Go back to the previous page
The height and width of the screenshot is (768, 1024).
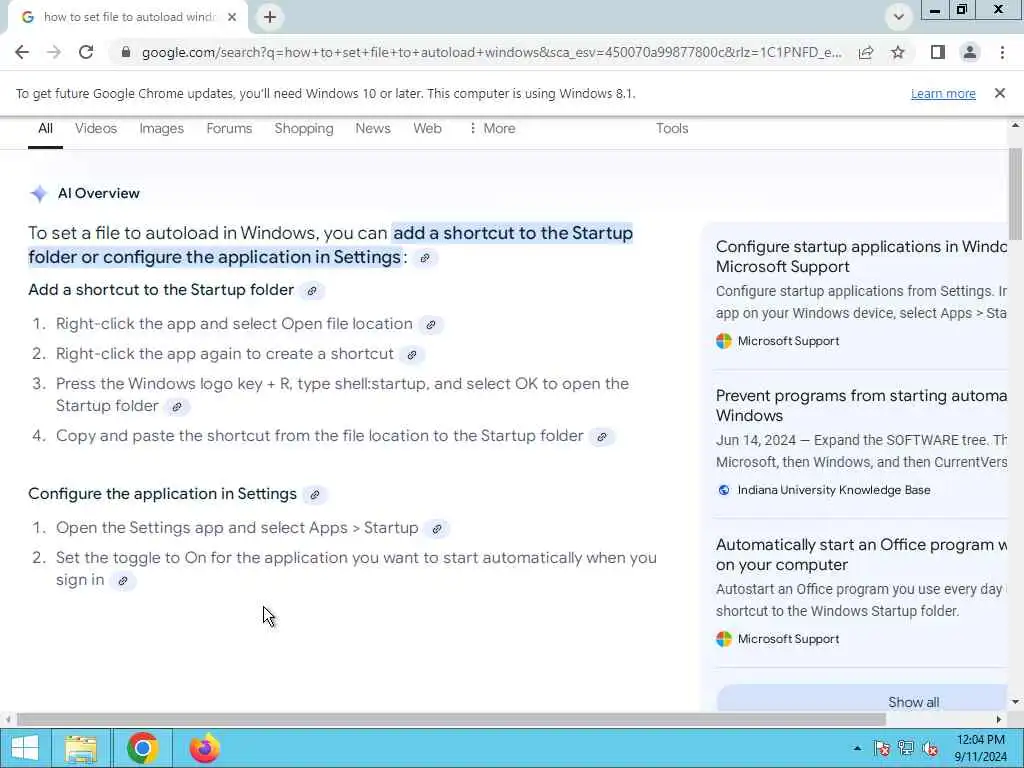click(22, 52)
